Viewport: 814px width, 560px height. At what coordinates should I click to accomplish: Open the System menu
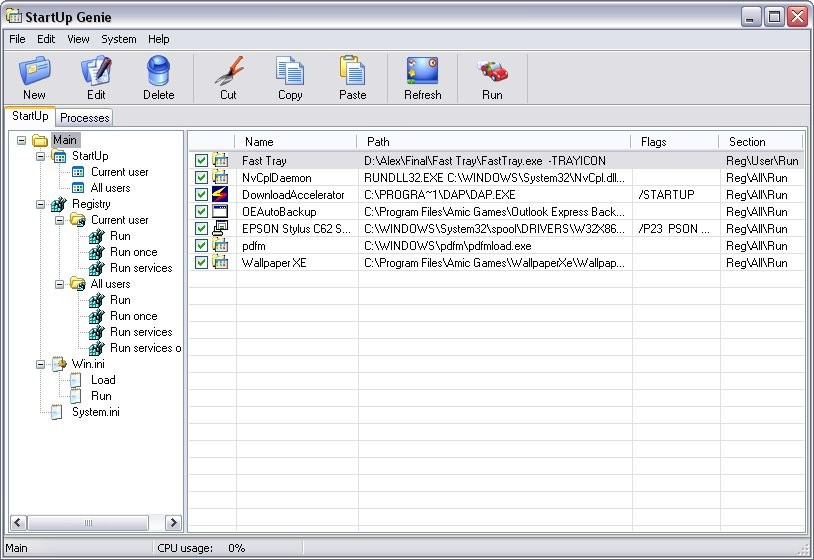118,39
